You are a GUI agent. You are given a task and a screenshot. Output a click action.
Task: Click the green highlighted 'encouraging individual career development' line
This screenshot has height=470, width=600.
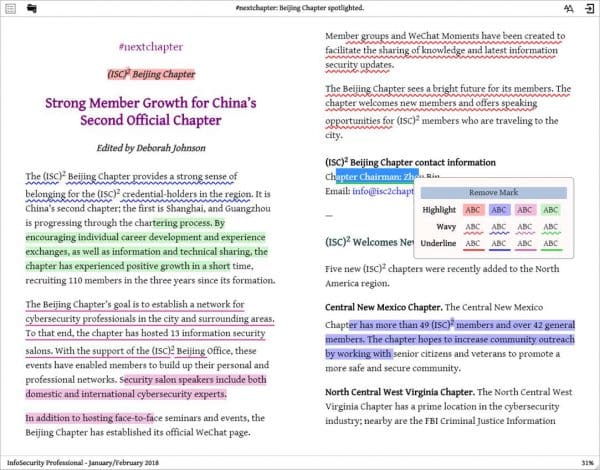coord(145,237)
